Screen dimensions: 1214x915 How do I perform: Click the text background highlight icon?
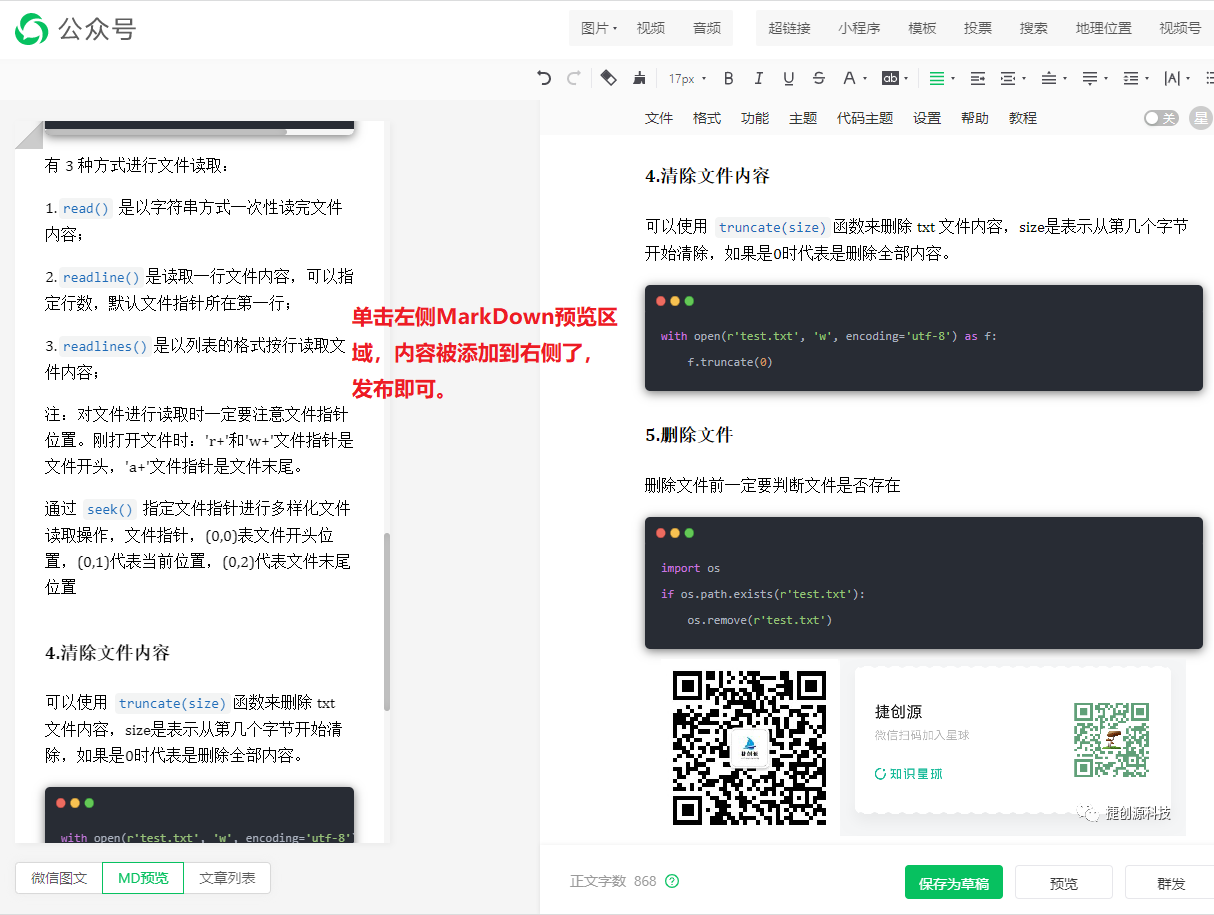pos(889,78)
